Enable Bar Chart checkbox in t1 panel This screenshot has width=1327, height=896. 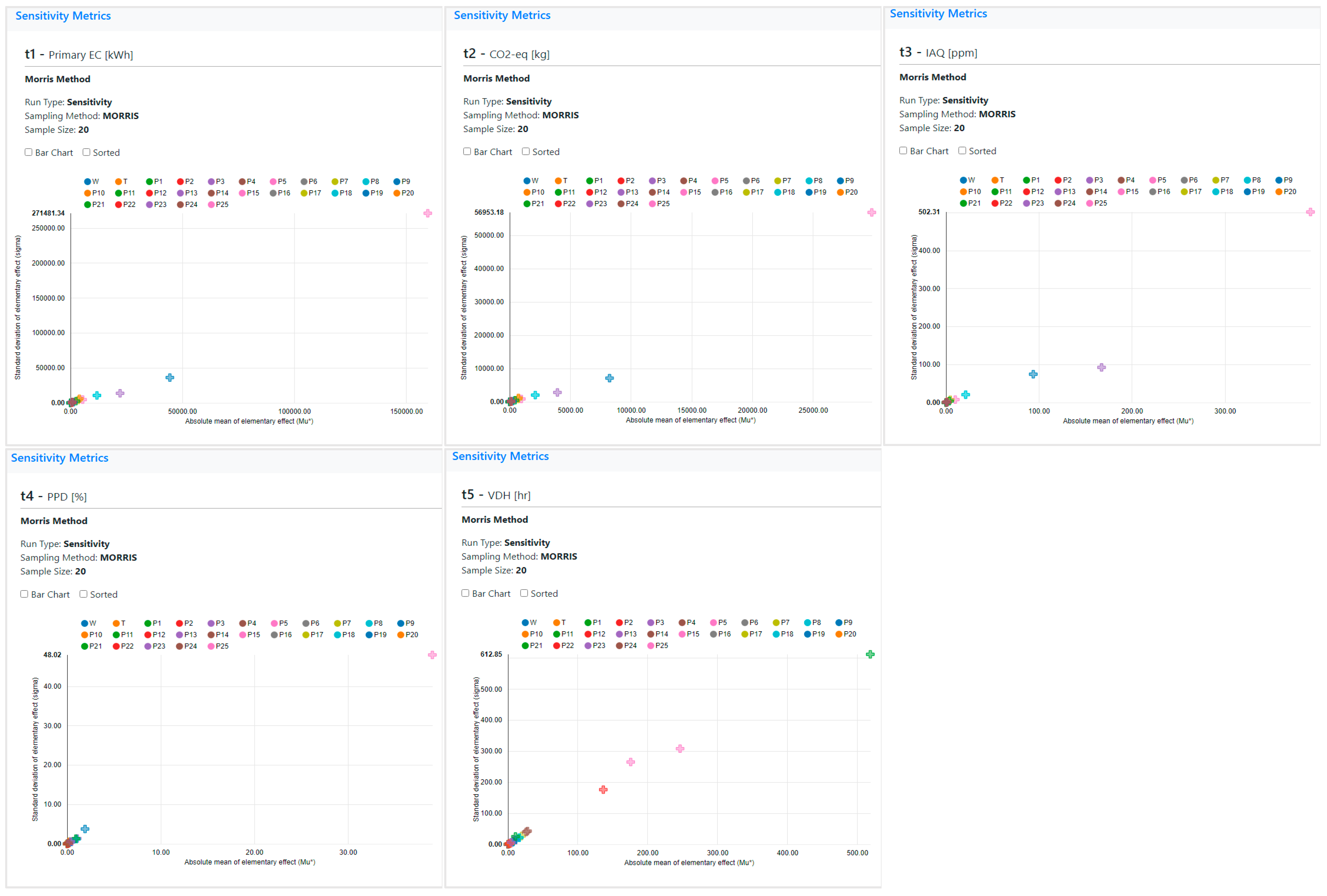[x=28, y=152]
